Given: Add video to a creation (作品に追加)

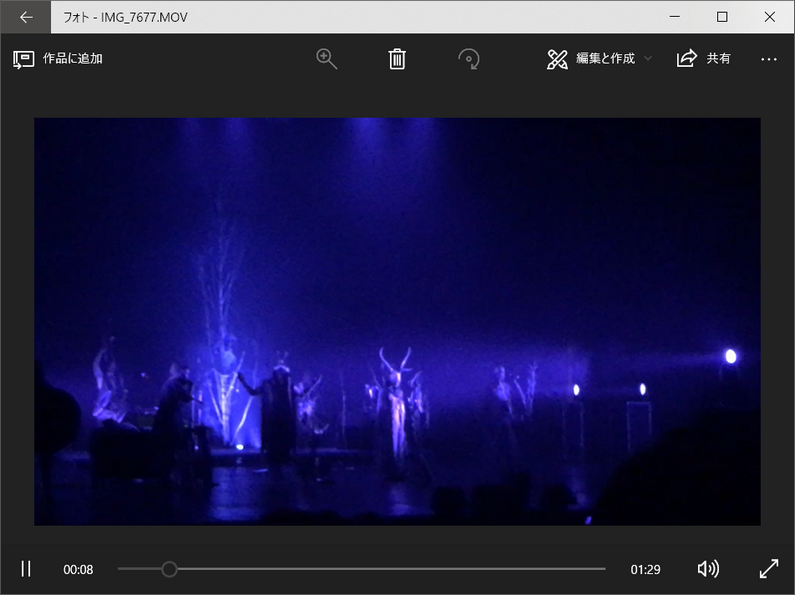Looking at the screenshot, I should (57, 59).
